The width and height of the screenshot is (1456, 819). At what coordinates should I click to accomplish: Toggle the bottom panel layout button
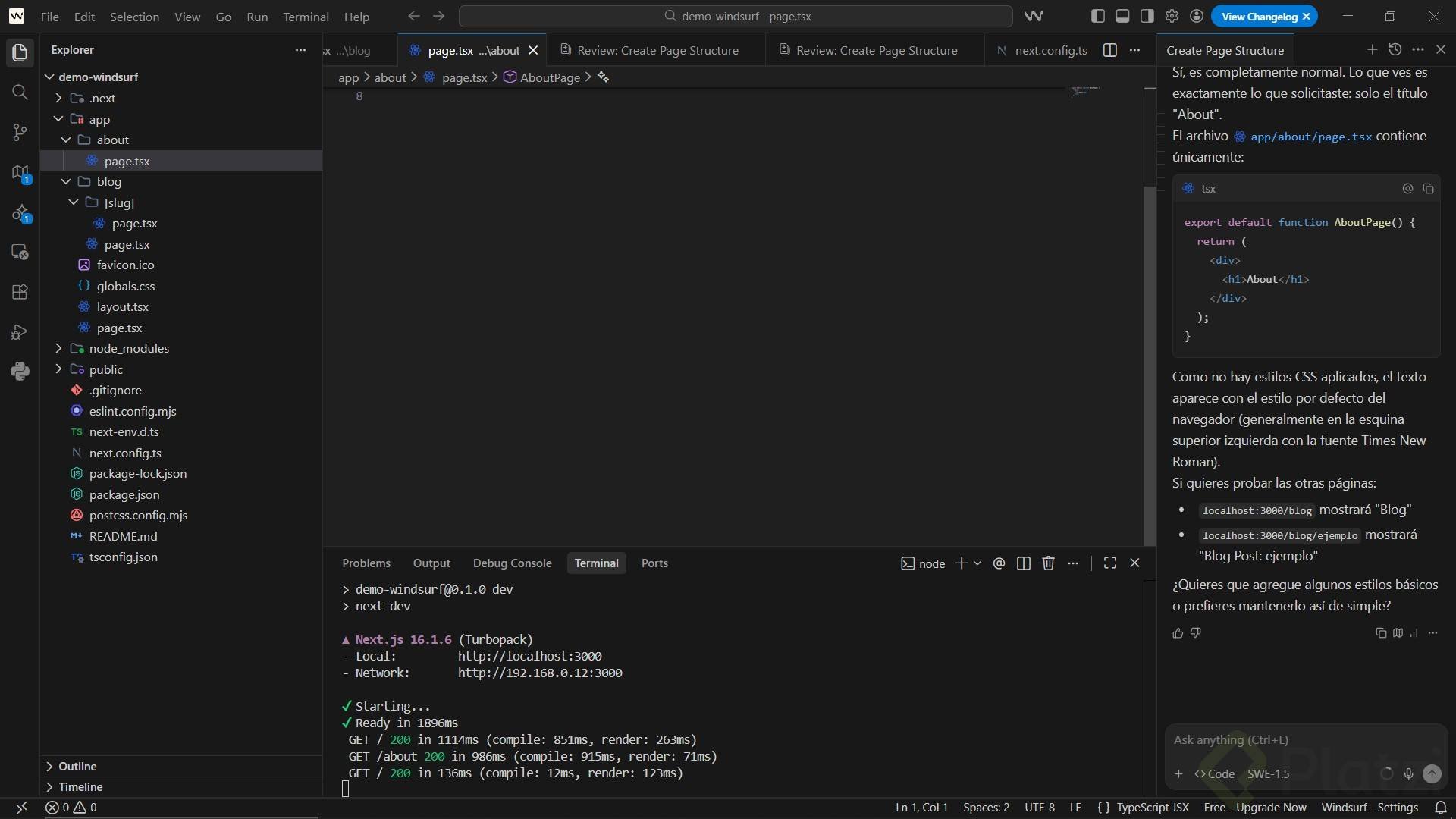pos(1122,17)
